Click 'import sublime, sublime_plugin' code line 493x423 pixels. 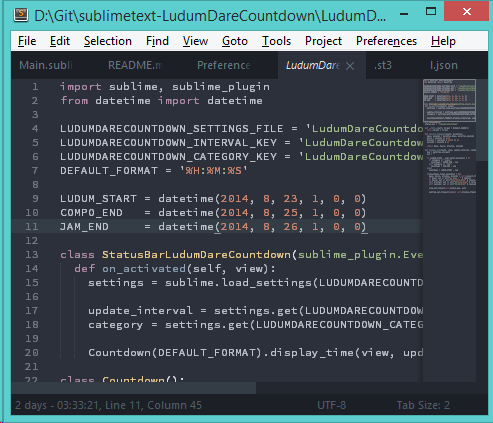165,87
